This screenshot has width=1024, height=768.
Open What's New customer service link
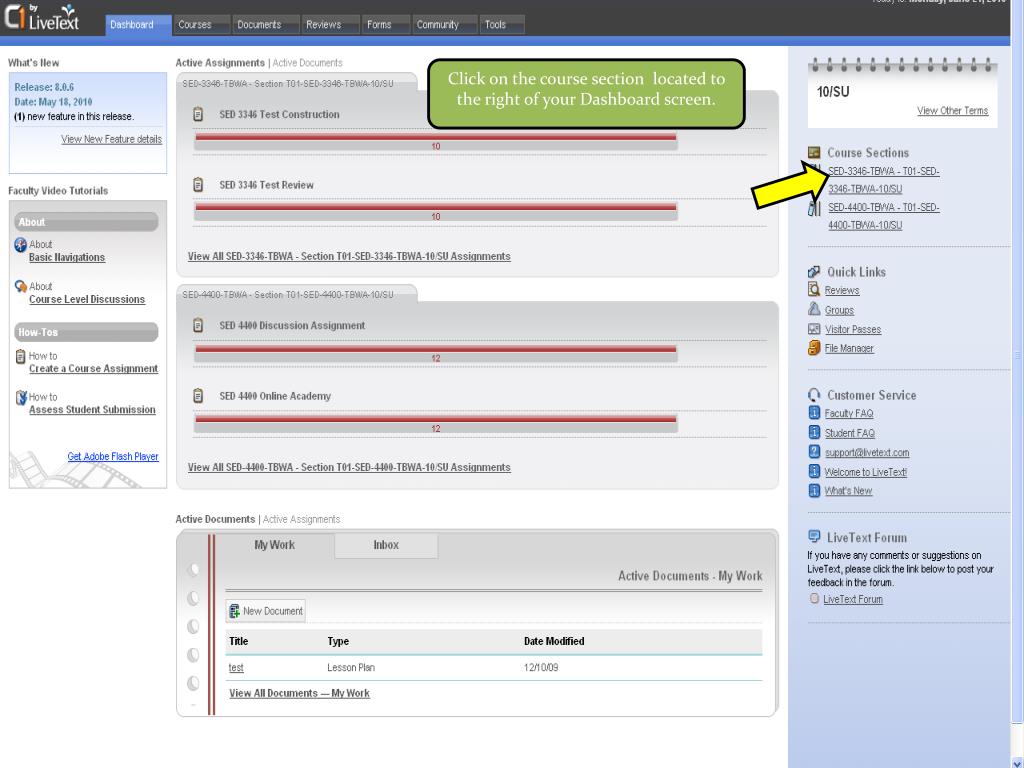(848, 490)
